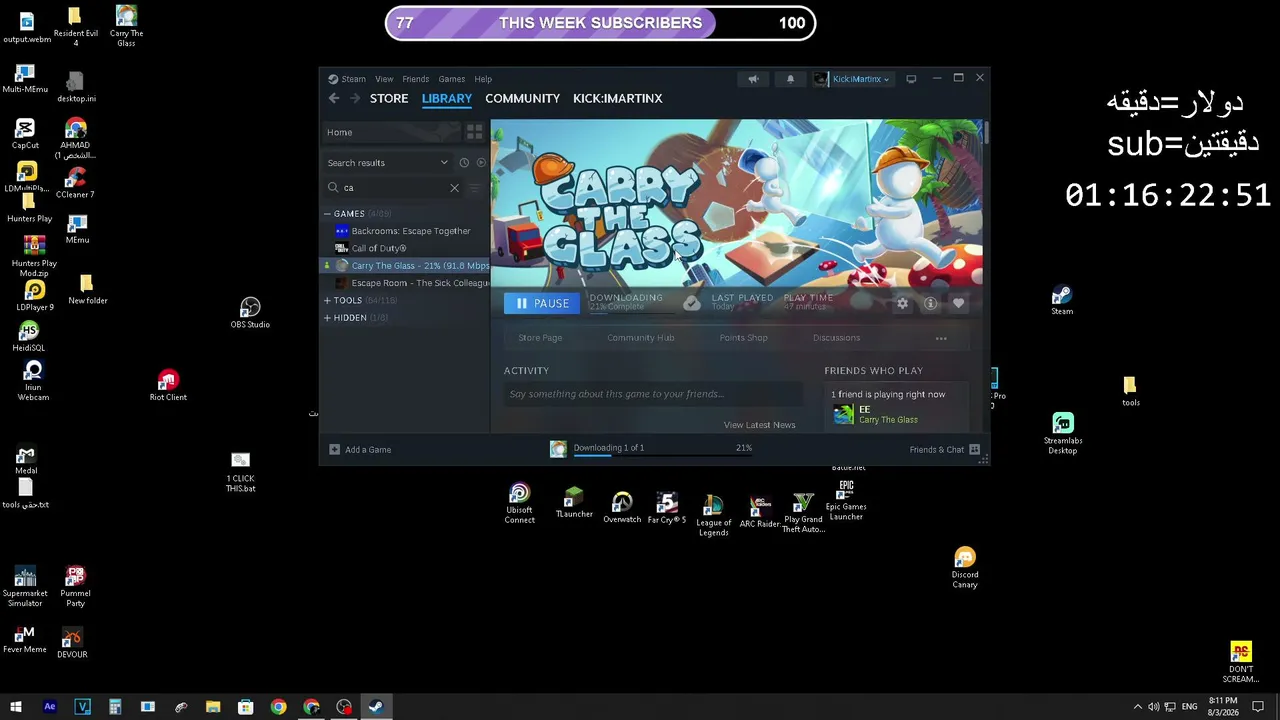The image size is (1280, 720).
Task: Check Carry The Glass cloud save status
Action: point(692,303)
